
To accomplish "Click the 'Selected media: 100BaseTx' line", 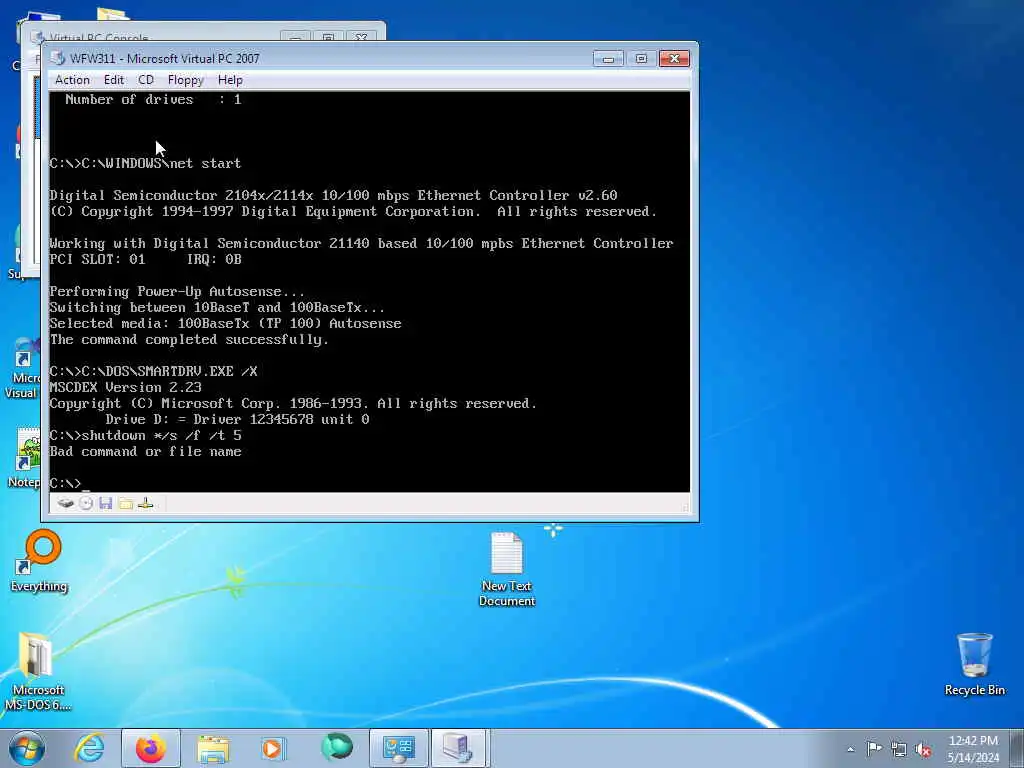I will pos(225,323).
